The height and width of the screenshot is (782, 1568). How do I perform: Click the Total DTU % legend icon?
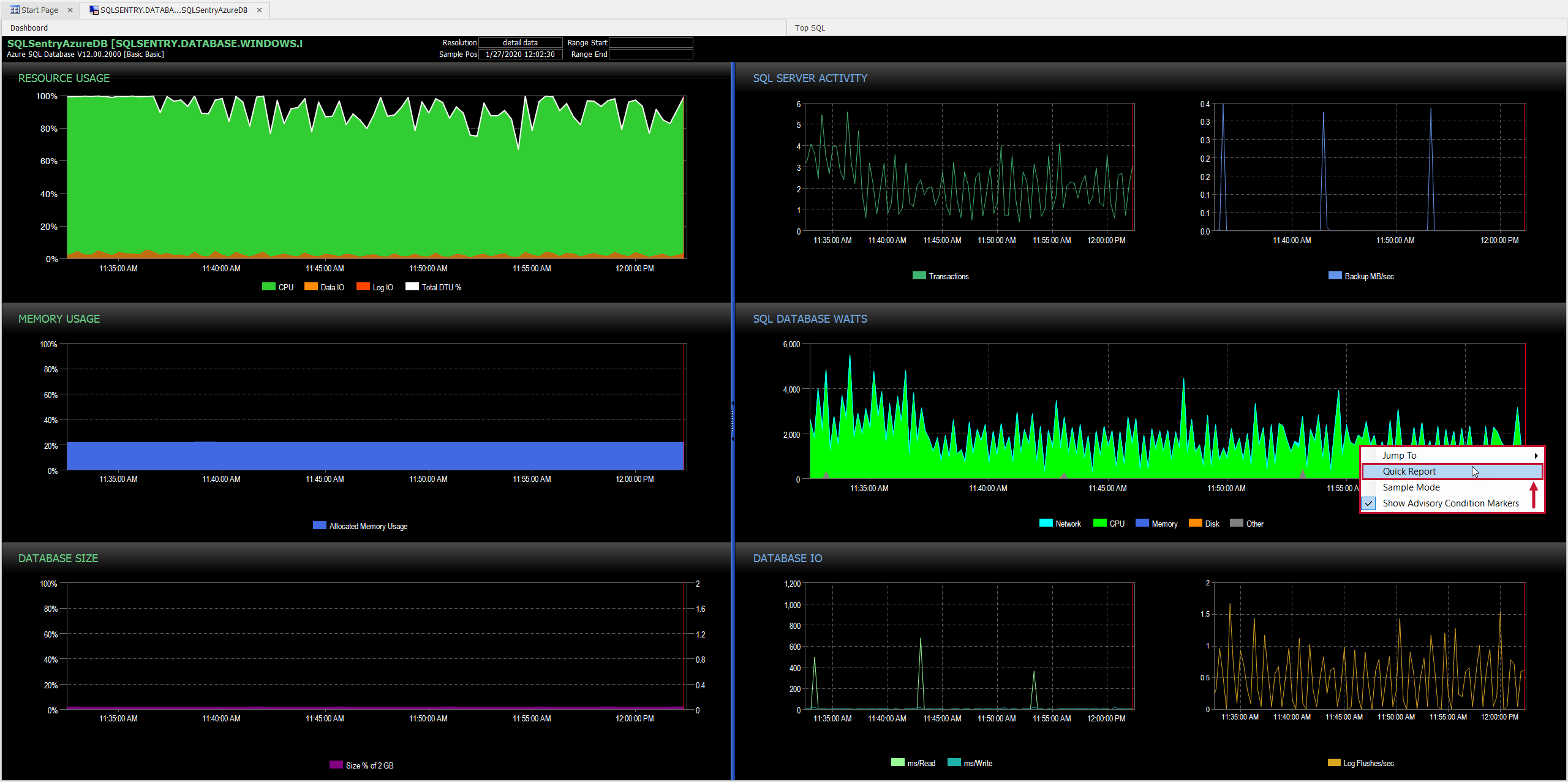click(x=412, y=287)
